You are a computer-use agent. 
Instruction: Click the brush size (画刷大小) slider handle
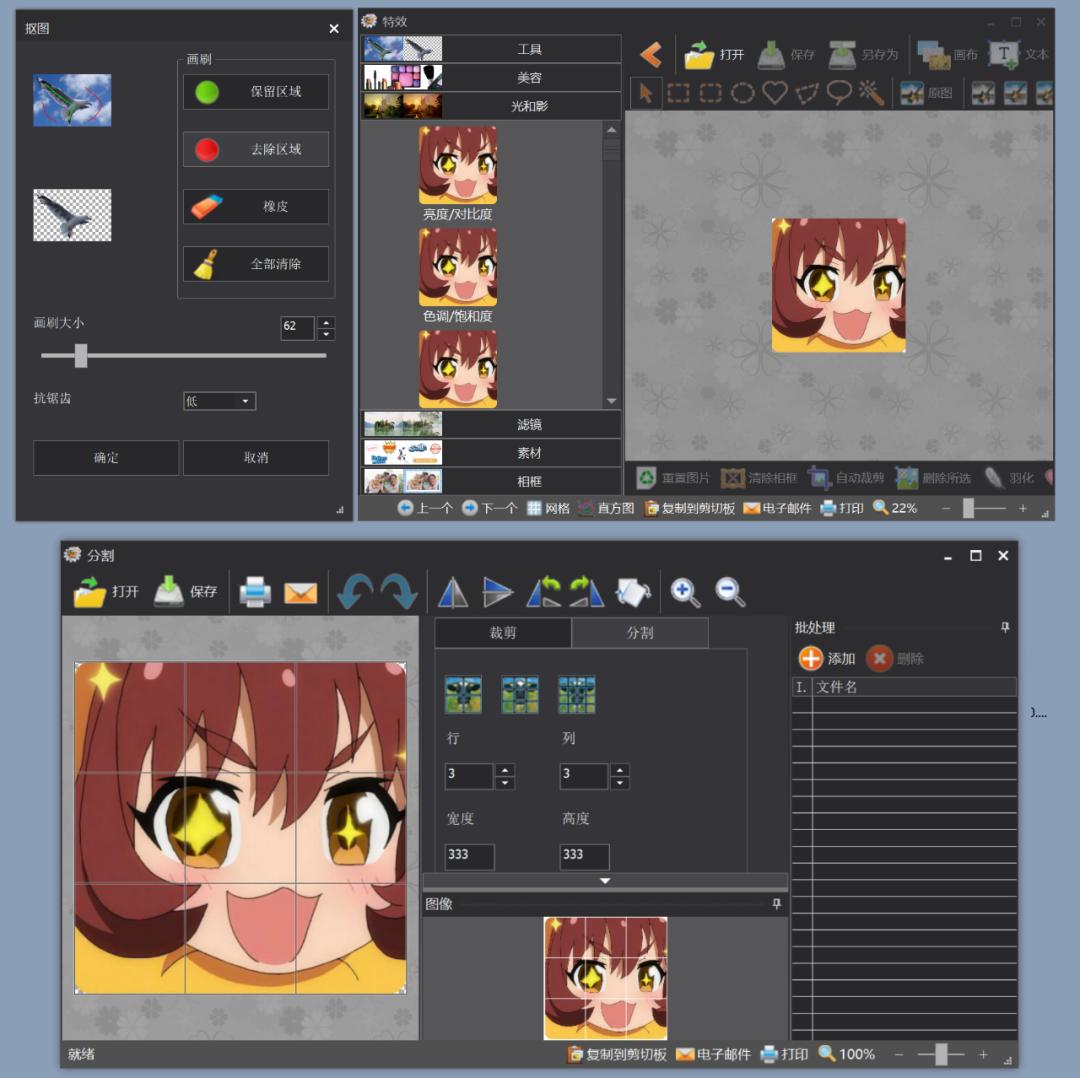click(x=81, y=355)
